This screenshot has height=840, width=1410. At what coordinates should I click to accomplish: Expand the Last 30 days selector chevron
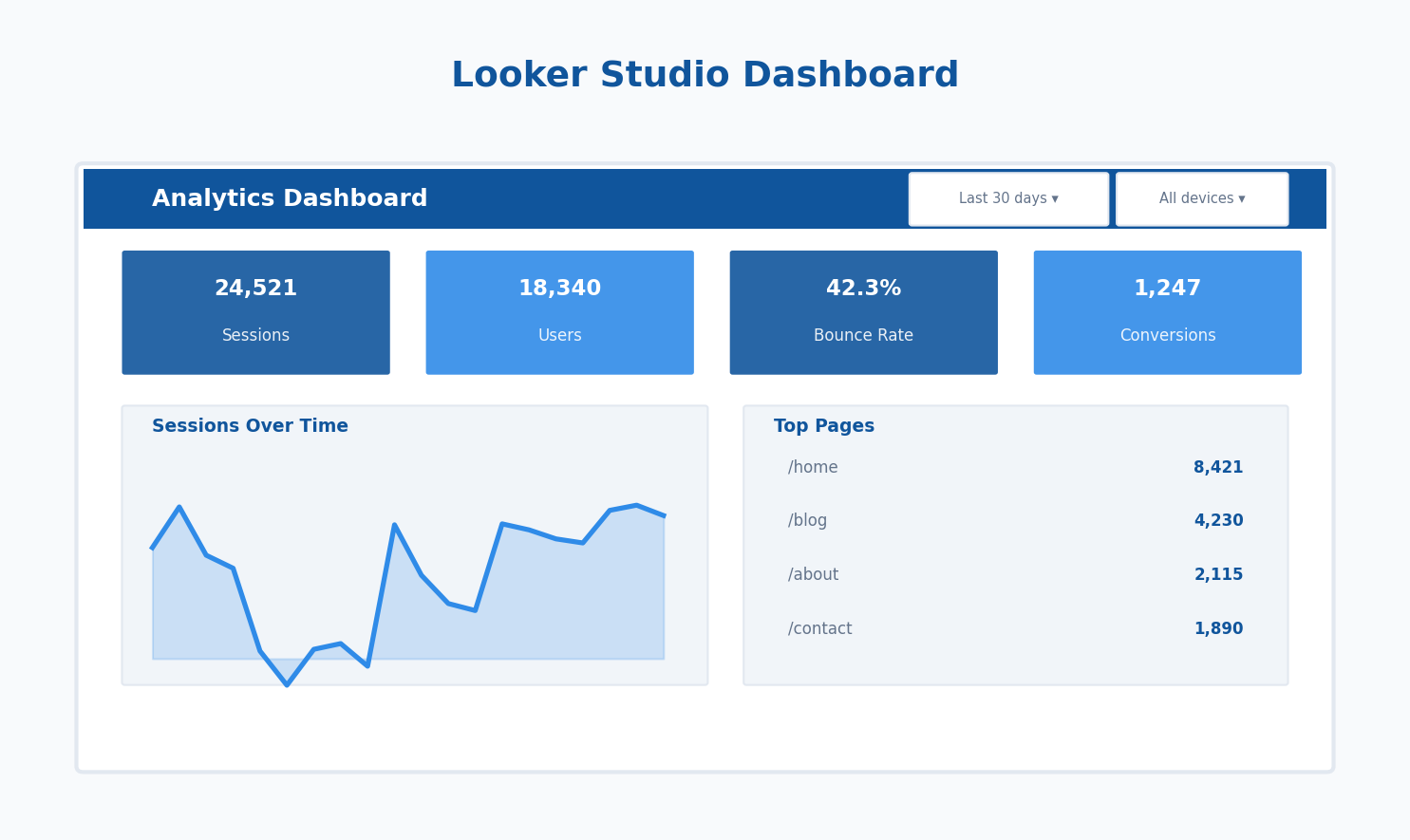(x=1056, y=198)
